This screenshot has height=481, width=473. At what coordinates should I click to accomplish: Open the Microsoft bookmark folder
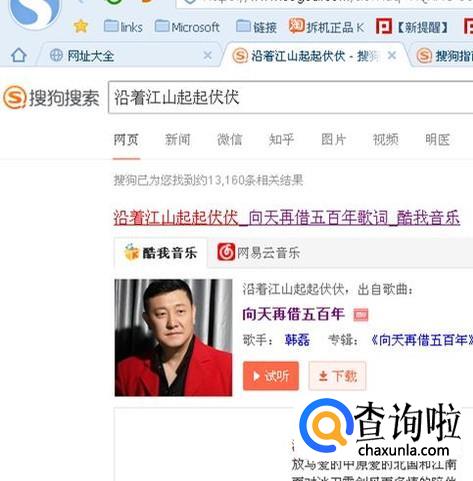187,27
